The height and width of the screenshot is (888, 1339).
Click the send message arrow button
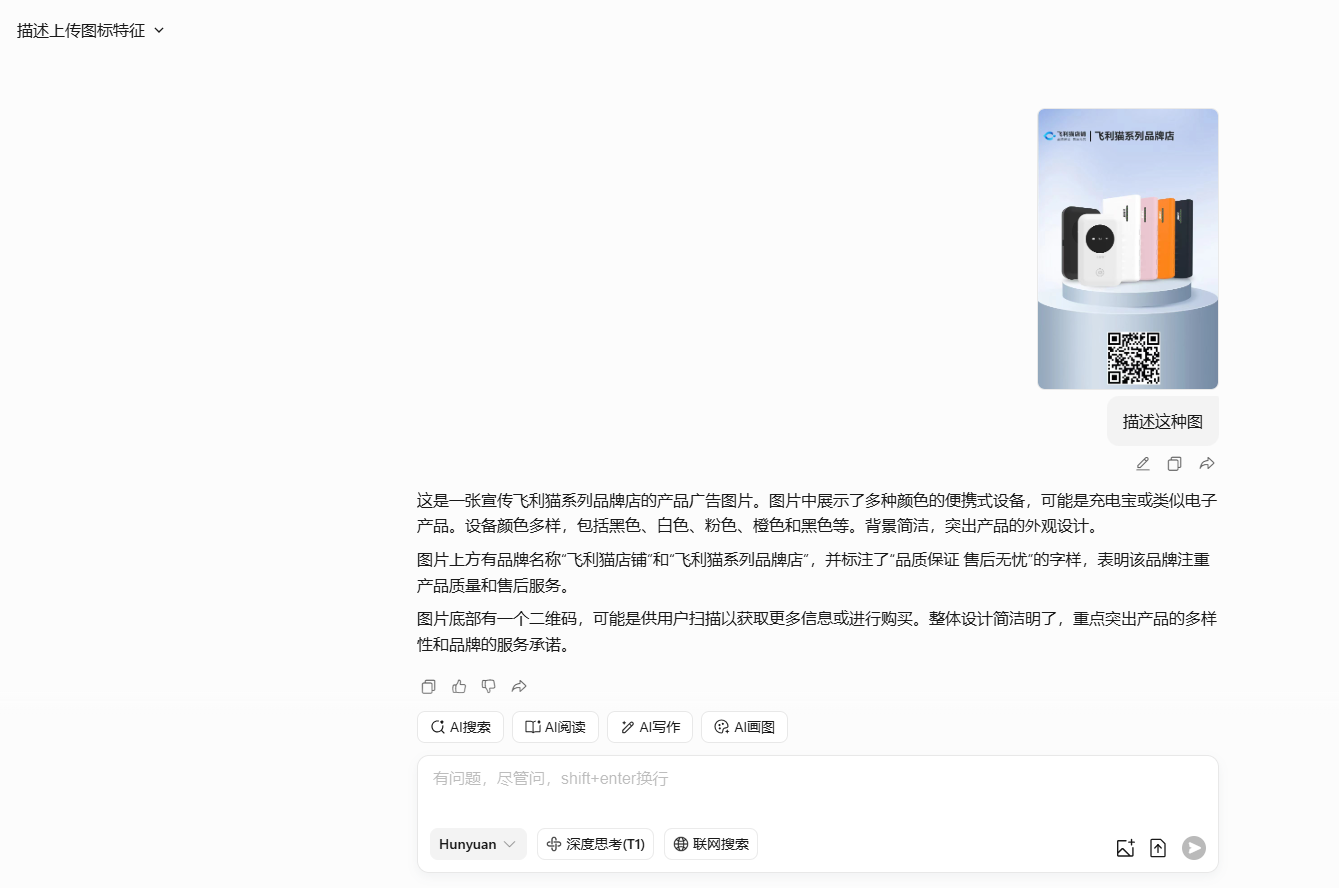1193,847
